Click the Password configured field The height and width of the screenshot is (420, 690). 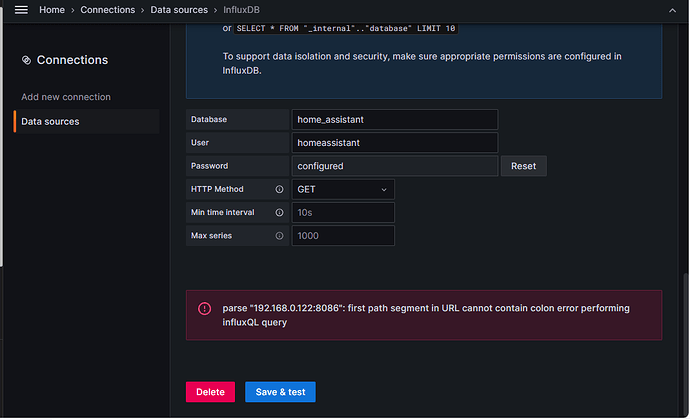click(395, 166)
